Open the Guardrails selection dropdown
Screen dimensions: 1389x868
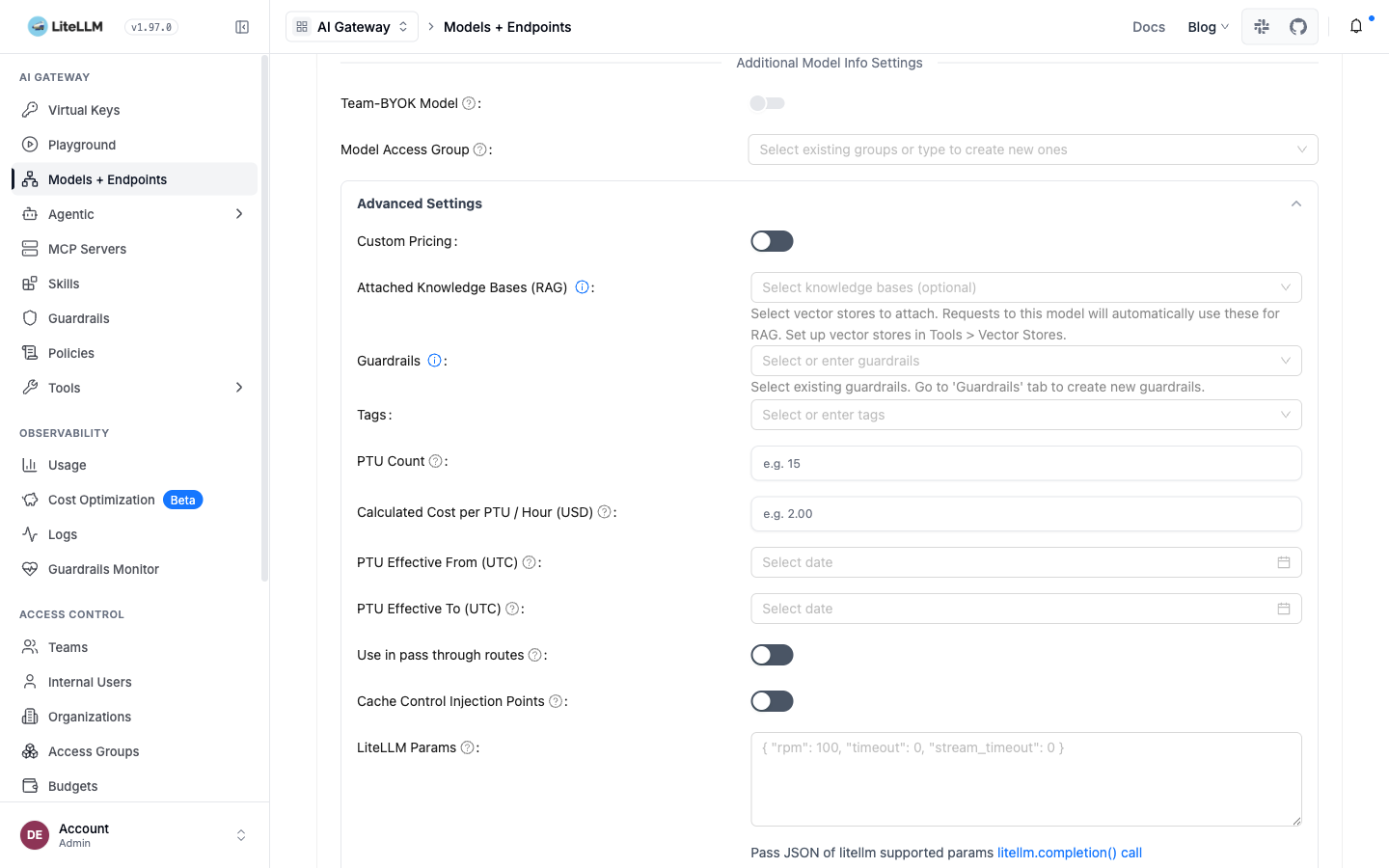(1026, 361)
